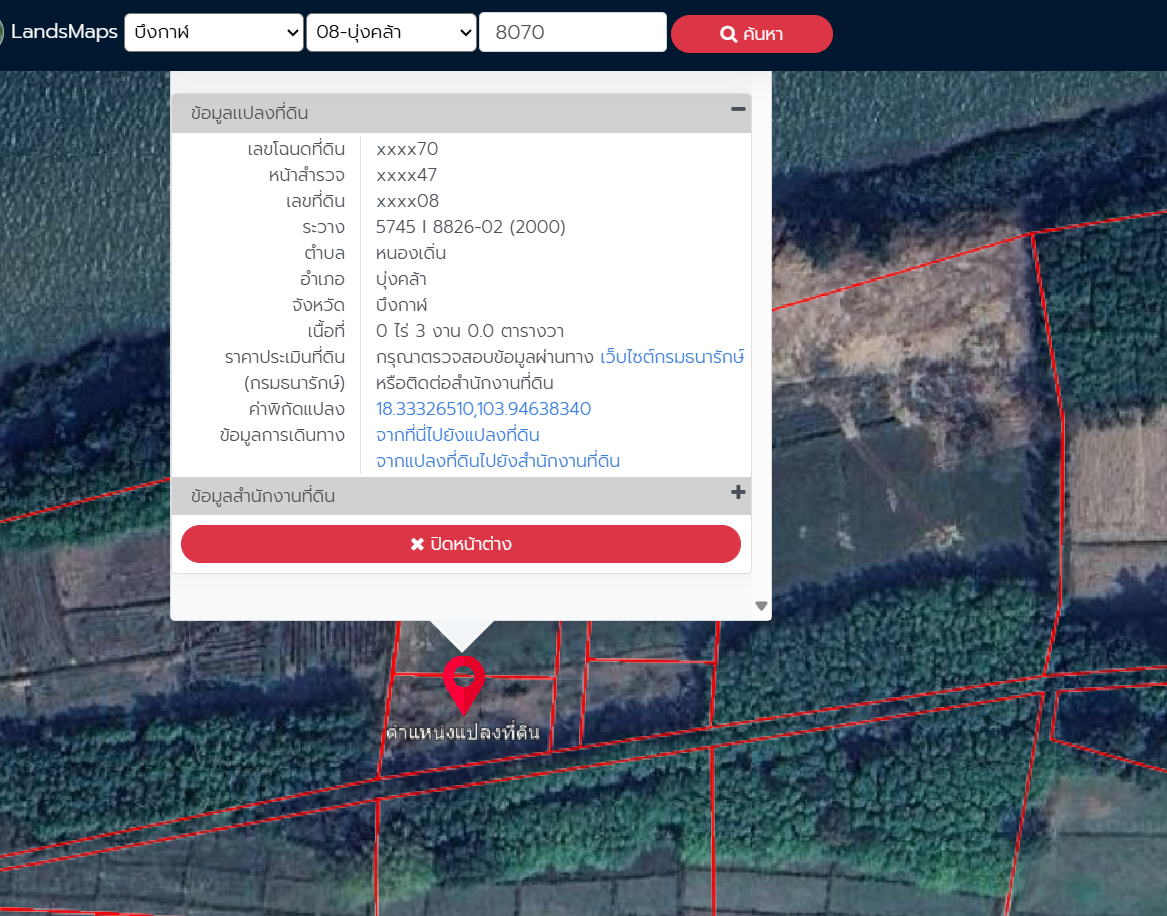Open the เว็บไซต์กรมธนารักษ์ link
The height and width of the screenshot is (916, 1167).
672,357
